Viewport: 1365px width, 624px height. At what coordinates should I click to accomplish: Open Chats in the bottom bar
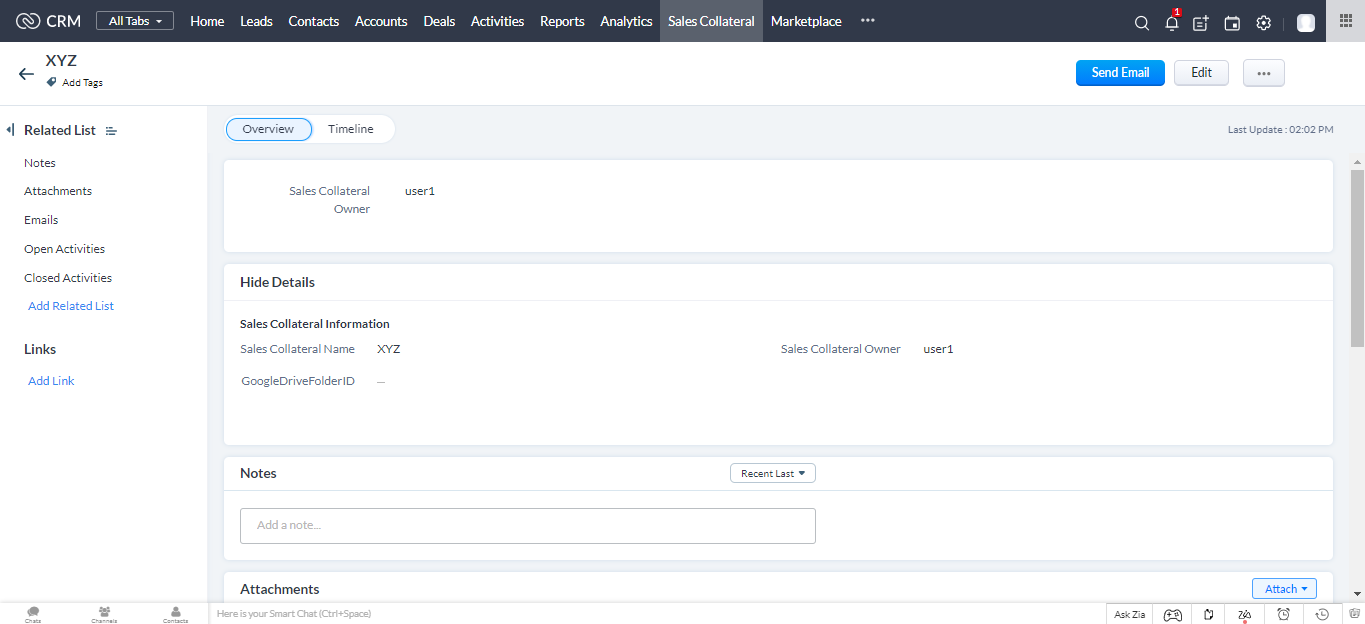[x=33, y=614]
